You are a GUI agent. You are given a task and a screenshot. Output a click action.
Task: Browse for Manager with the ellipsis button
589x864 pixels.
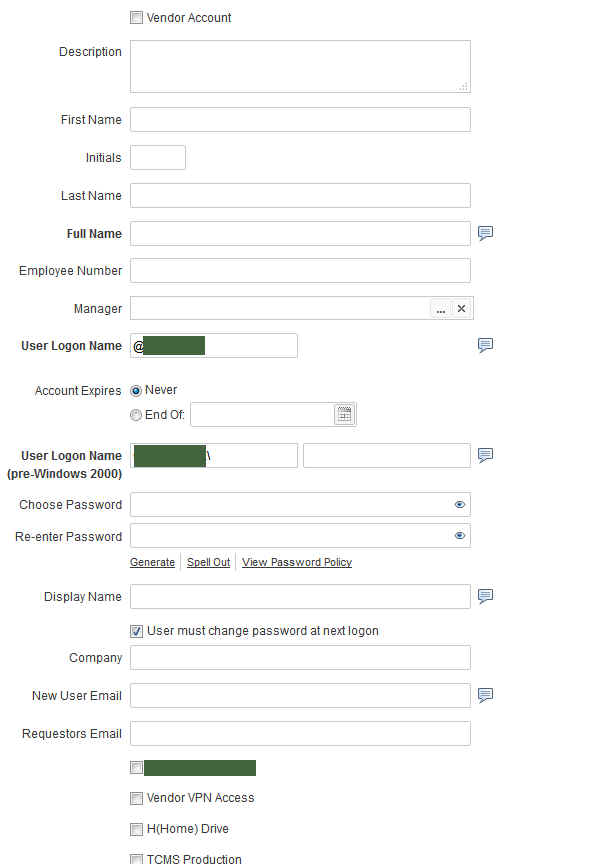(x=441, y=309)
